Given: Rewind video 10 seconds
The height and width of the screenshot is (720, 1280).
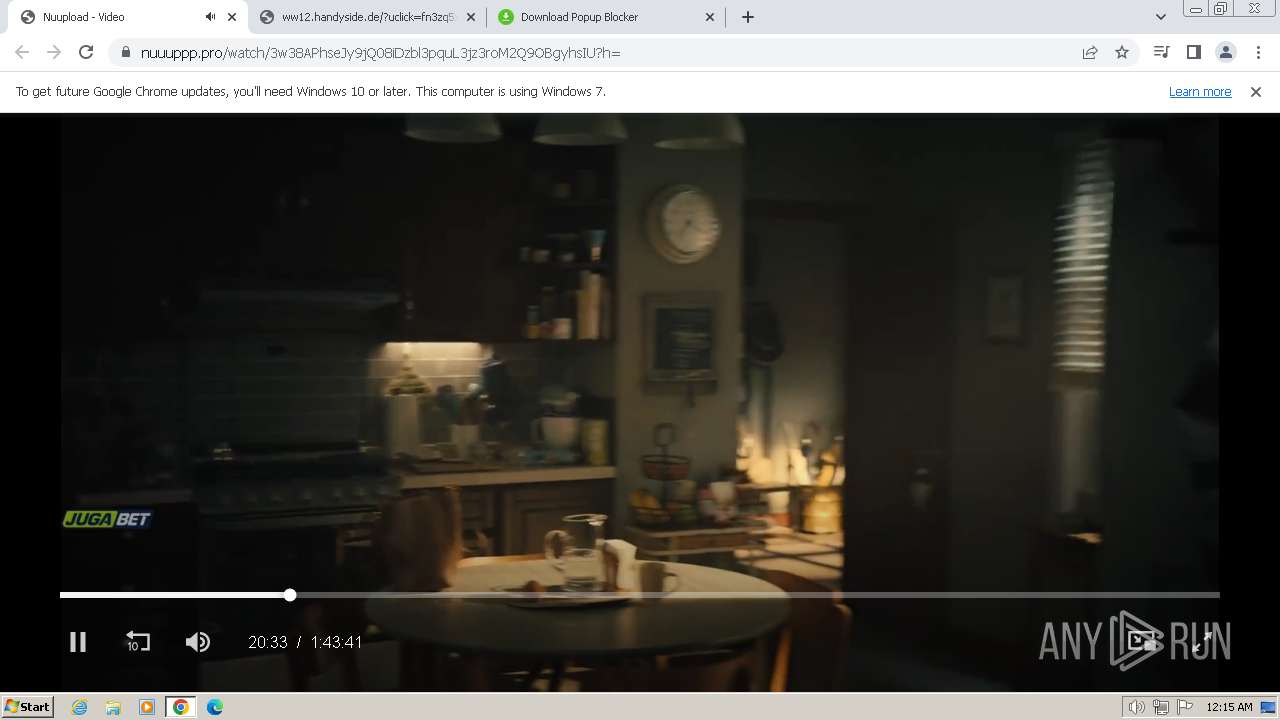Looking at the screenshot, I should tap(138, 642).
